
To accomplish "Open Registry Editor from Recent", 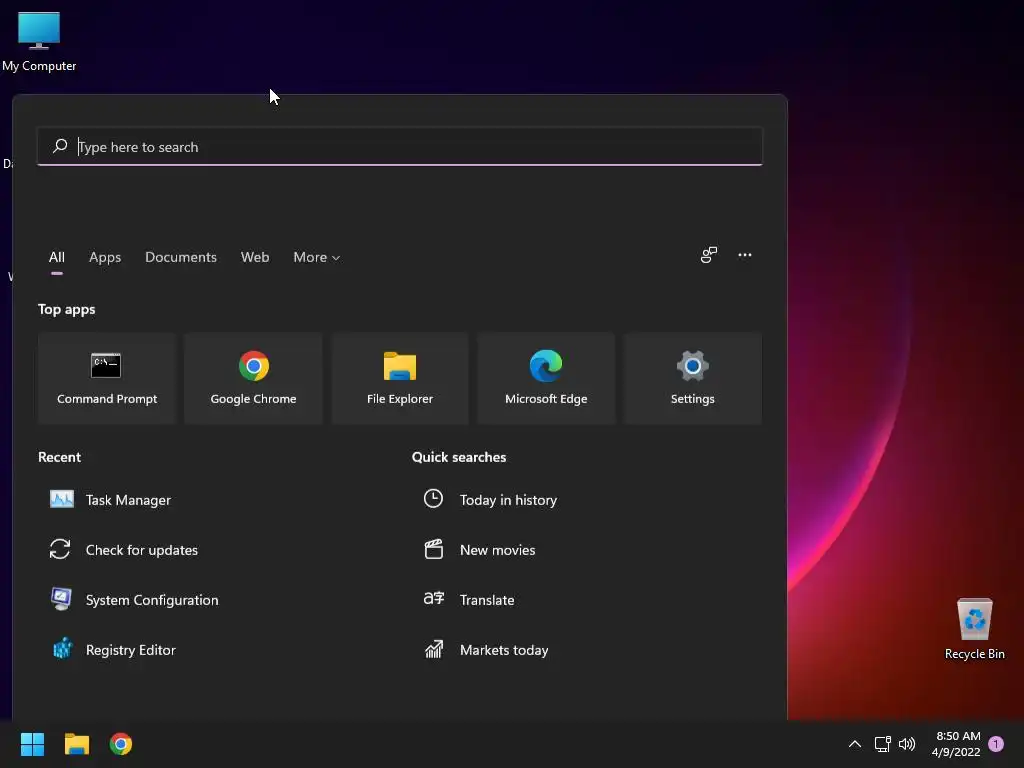I will click(x=112, y=650).
